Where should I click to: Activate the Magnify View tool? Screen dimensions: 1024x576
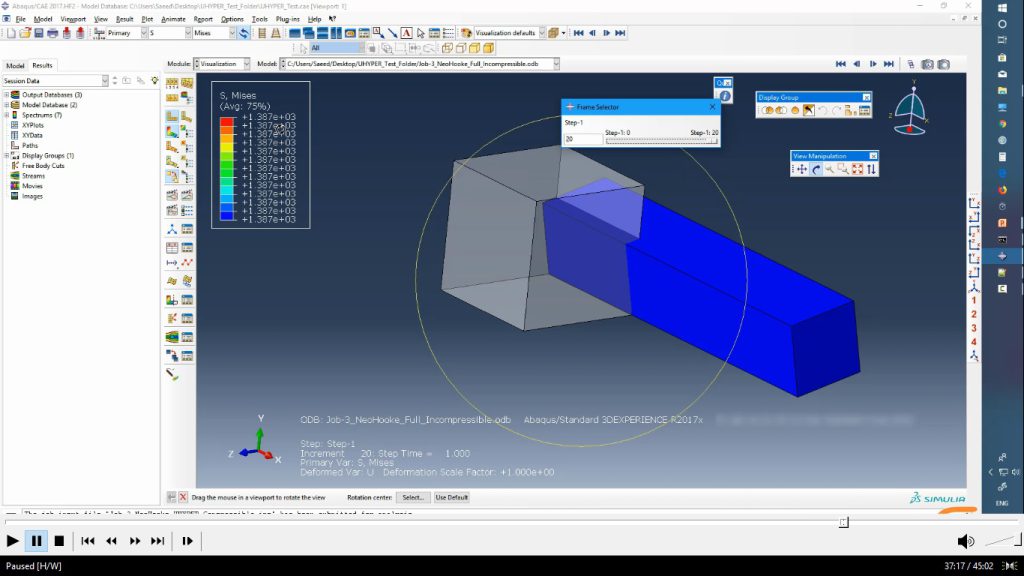coord(829,169)
